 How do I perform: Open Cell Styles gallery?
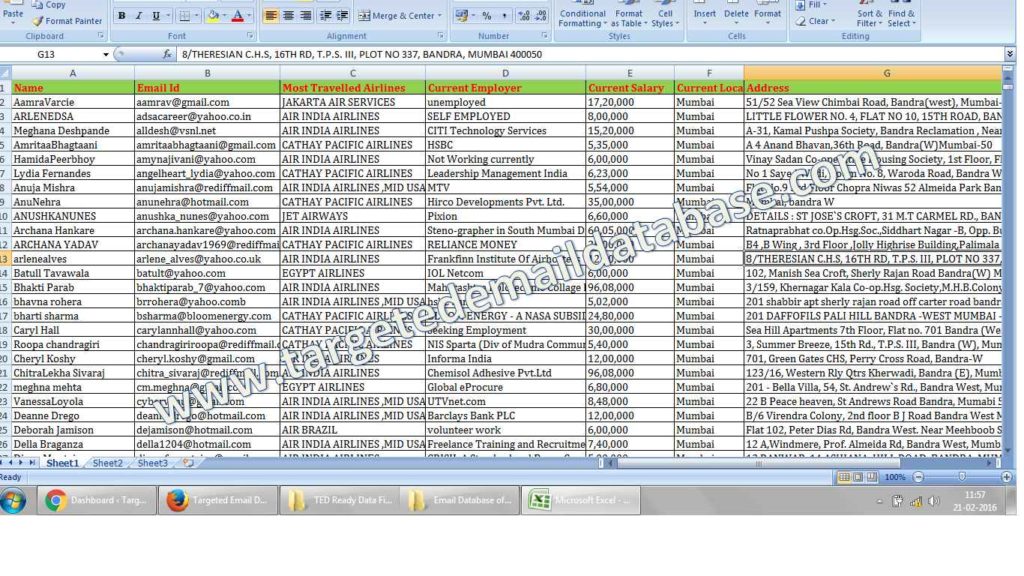(665, 16)
